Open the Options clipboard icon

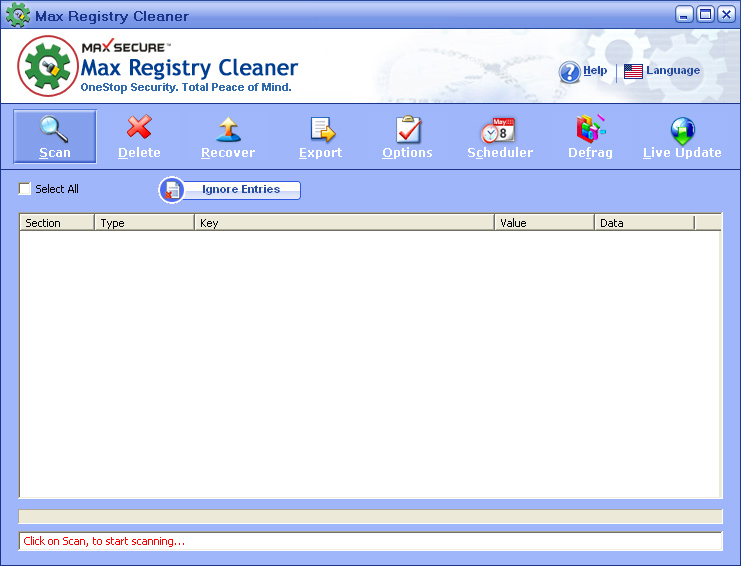[x=408, y=129]
